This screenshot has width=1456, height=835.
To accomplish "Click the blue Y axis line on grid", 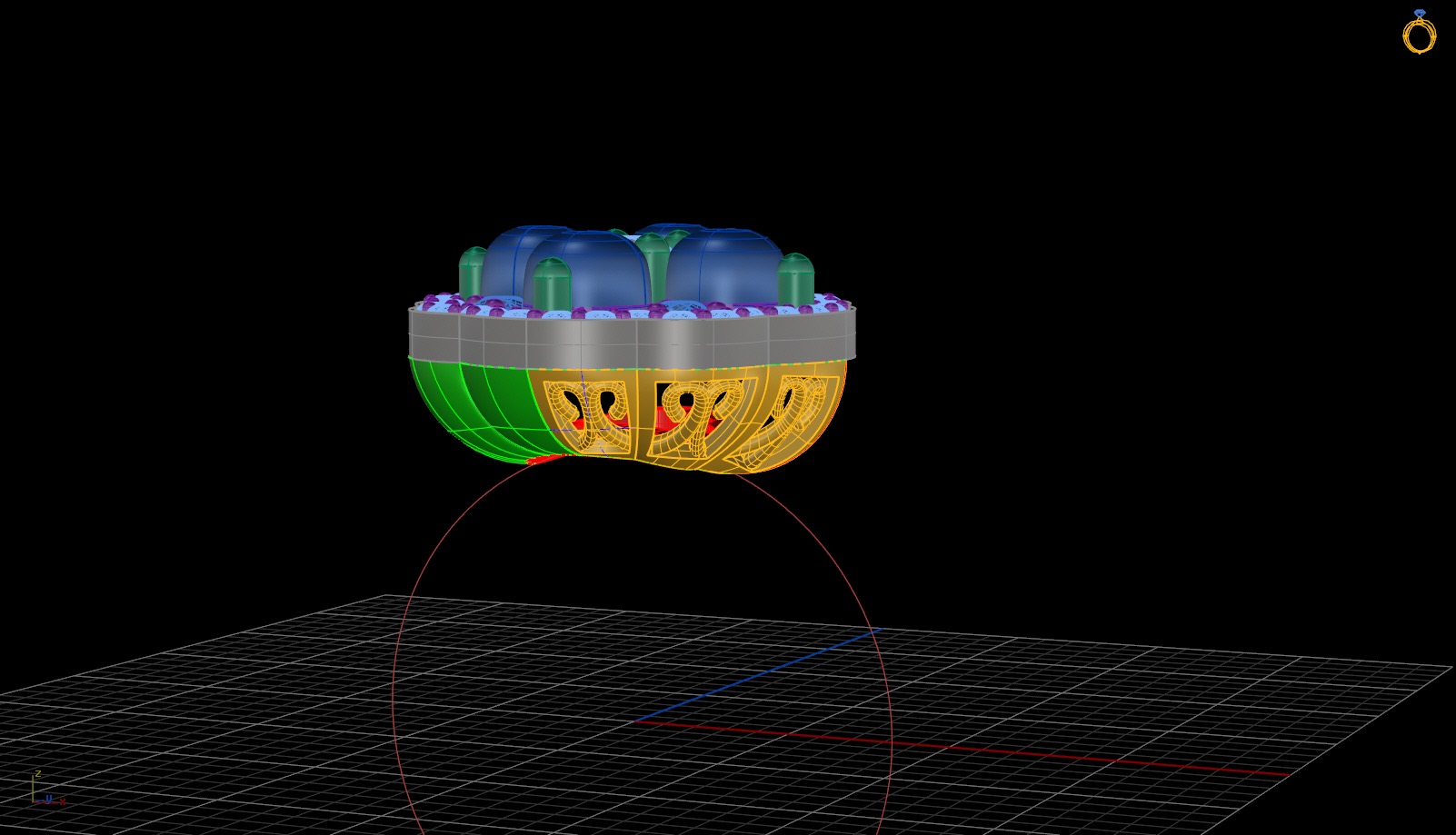I will click(x=759, y=674).
